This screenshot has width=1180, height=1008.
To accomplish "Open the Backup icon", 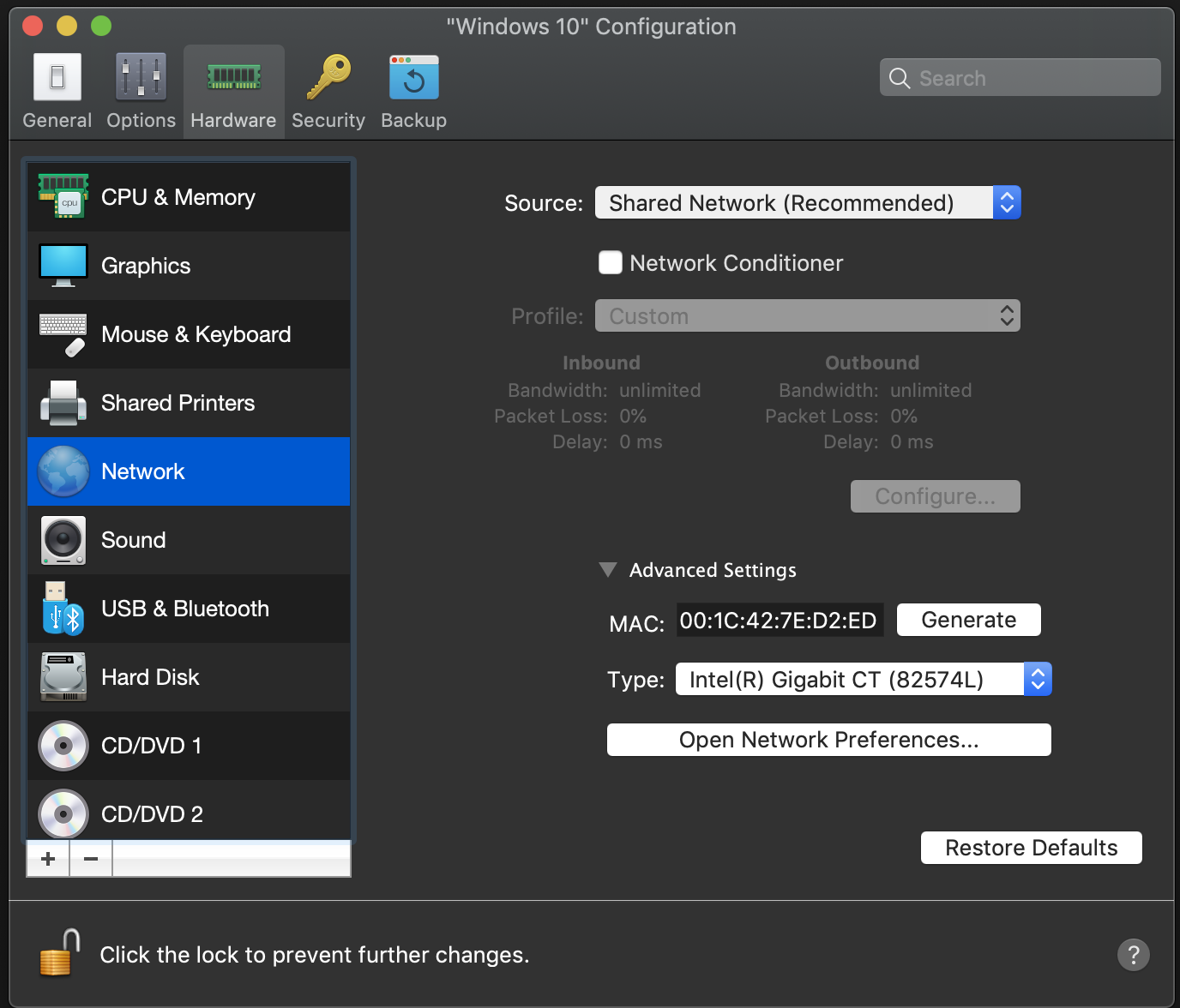I will tap(413, 77).
